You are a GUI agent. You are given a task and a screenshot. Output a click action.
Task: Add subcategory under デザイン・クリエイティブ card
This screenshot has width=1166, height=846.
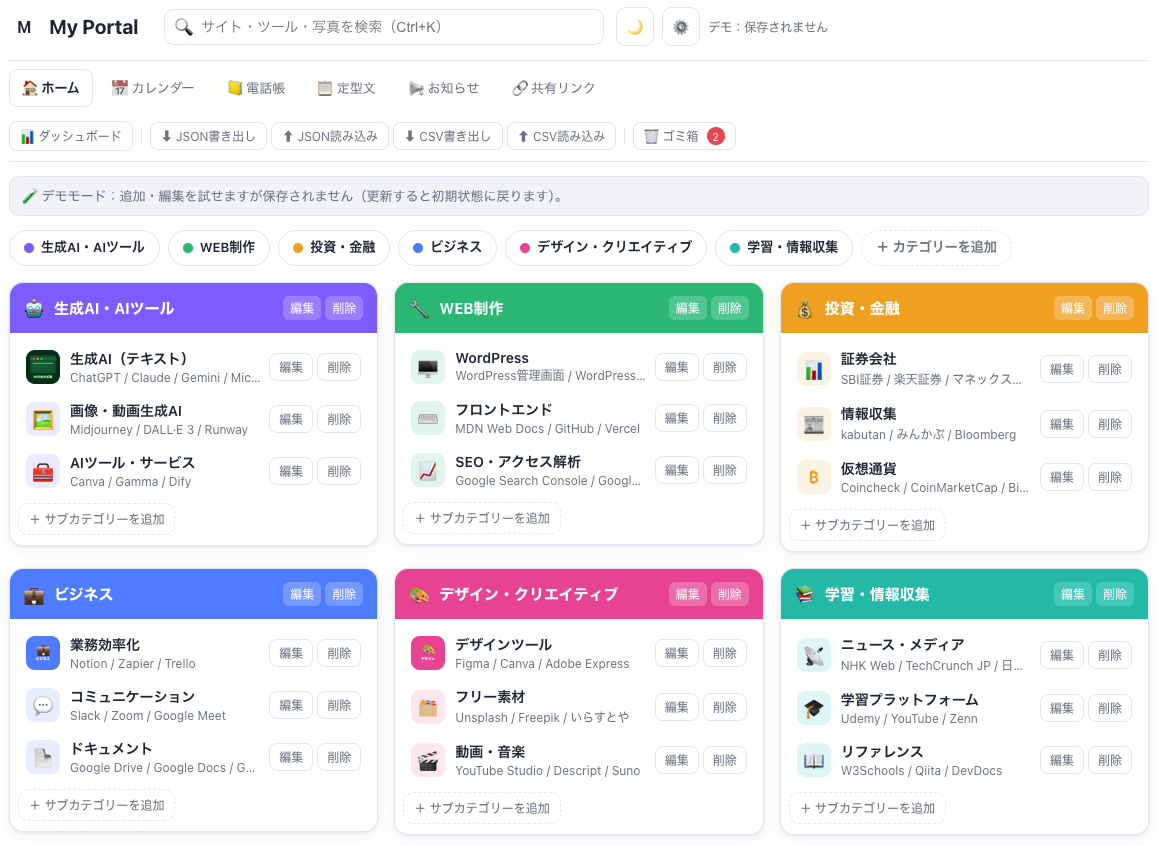click(482, 808)
